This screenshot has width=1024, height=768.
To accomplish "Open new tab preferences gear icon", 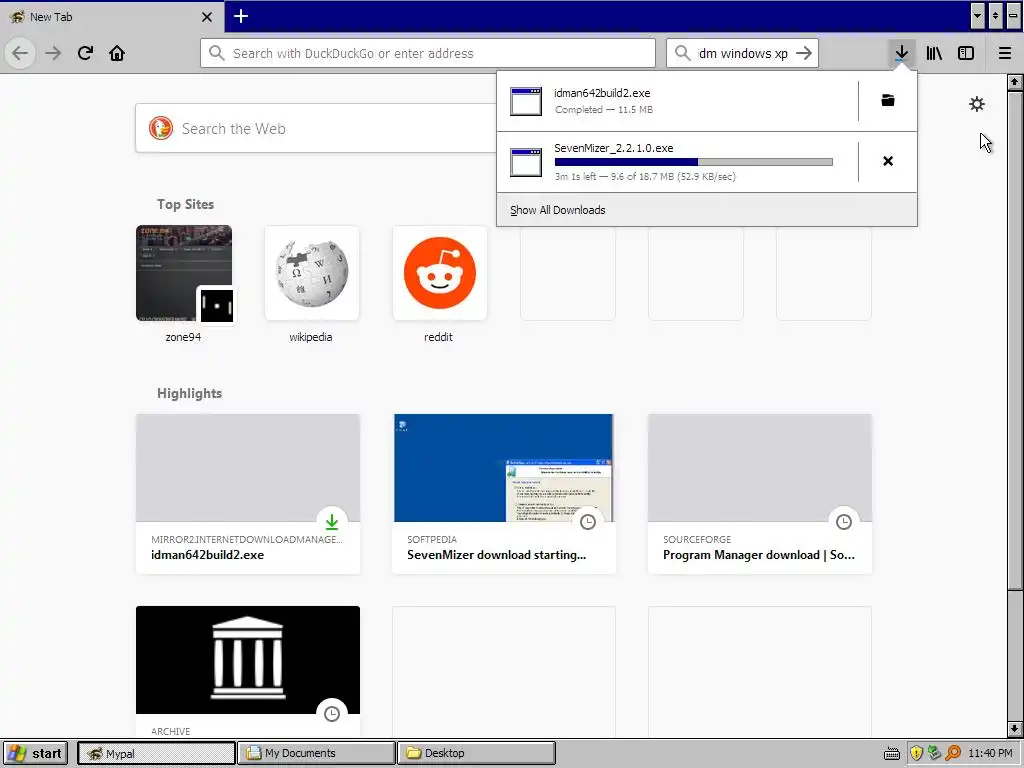I will (976, 104).
